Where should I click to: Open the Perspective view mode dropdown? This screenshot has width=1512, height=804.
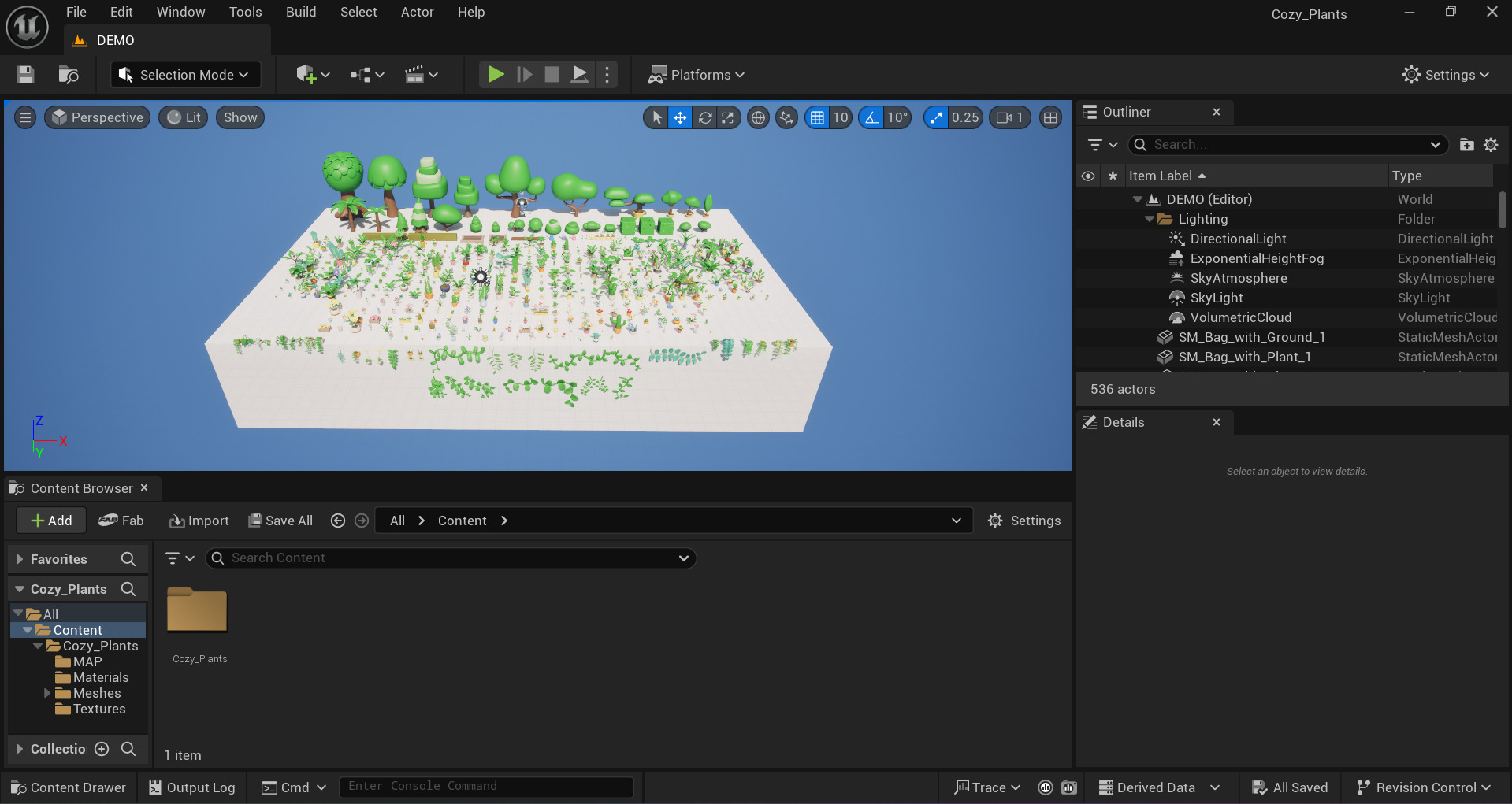[98, 117]
